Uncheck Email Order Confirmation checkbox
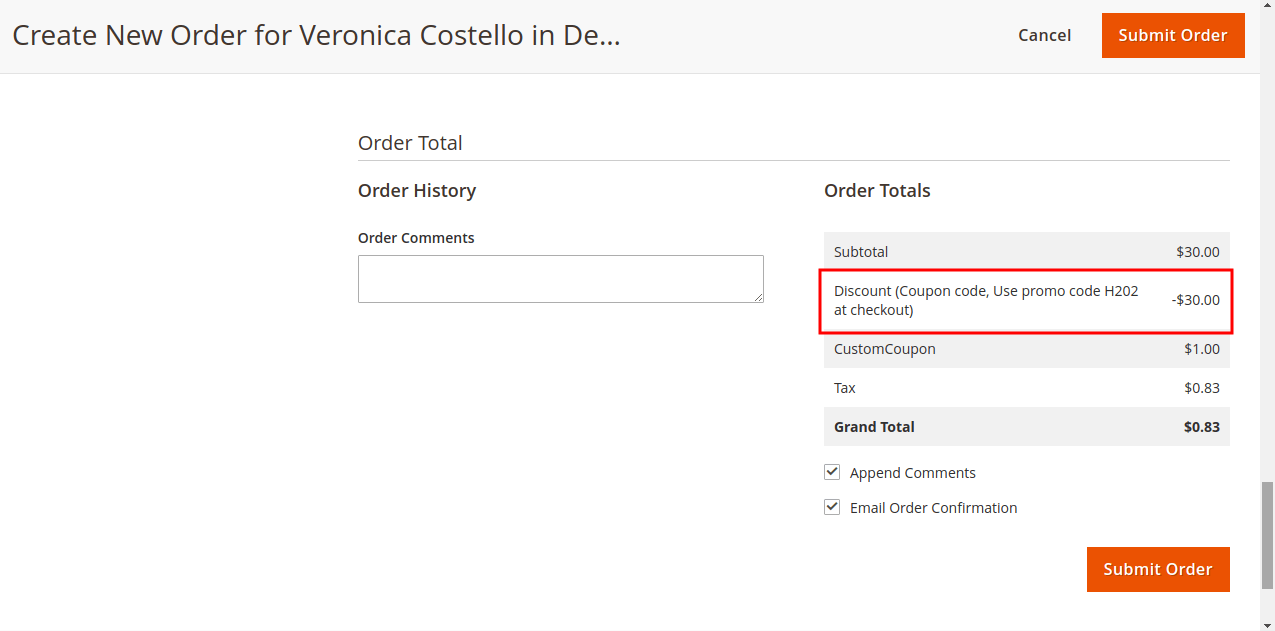 (832, 507)
